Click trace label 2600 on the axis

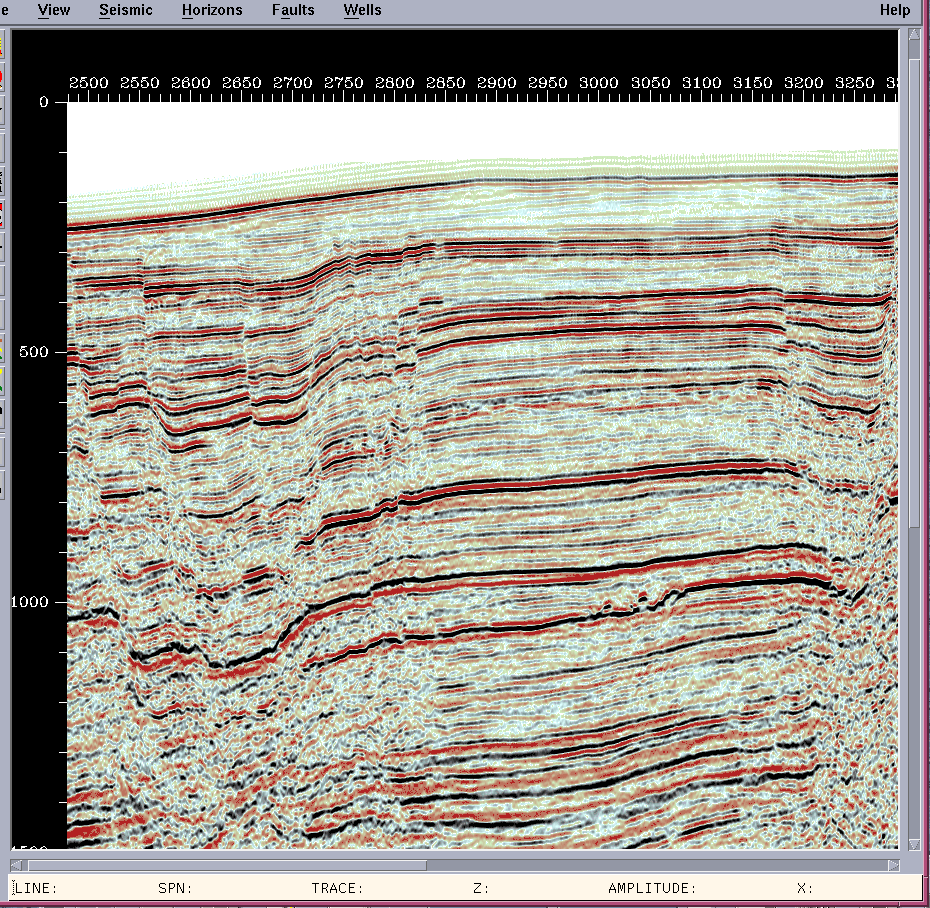(x=190, y=83)
